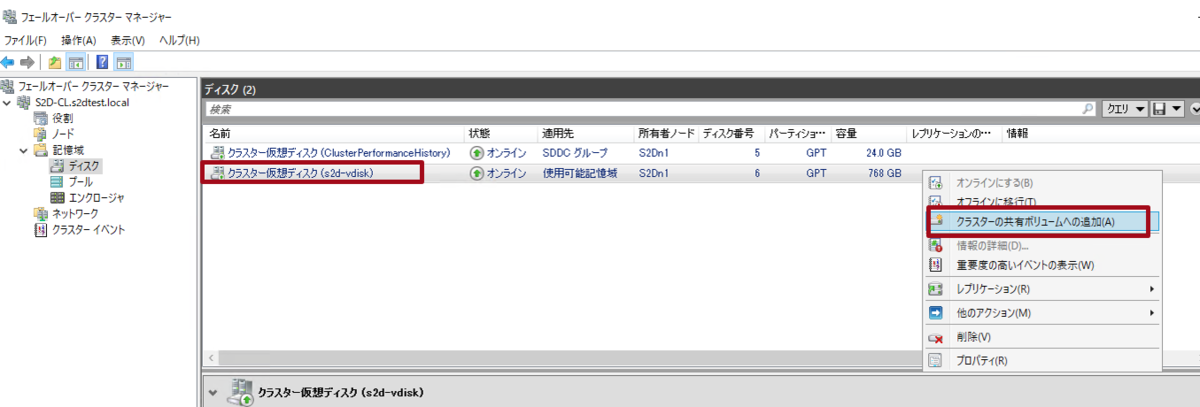Toggle the action pane toolbar icon
The width and height of the screenshot is (1200, 407).
pos(124,62)
